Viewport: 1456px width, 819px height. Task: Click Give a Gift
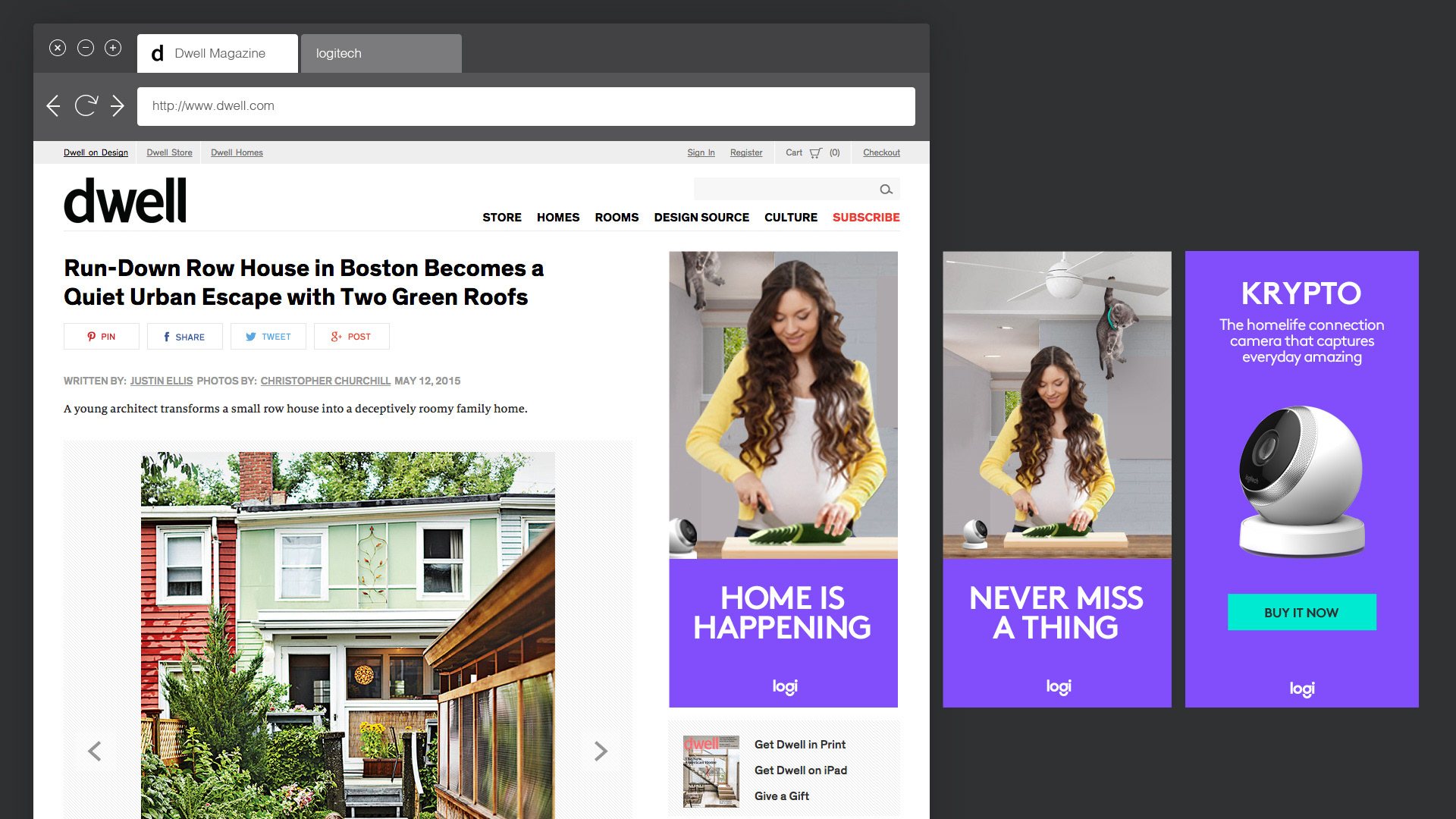pos(782,796)
